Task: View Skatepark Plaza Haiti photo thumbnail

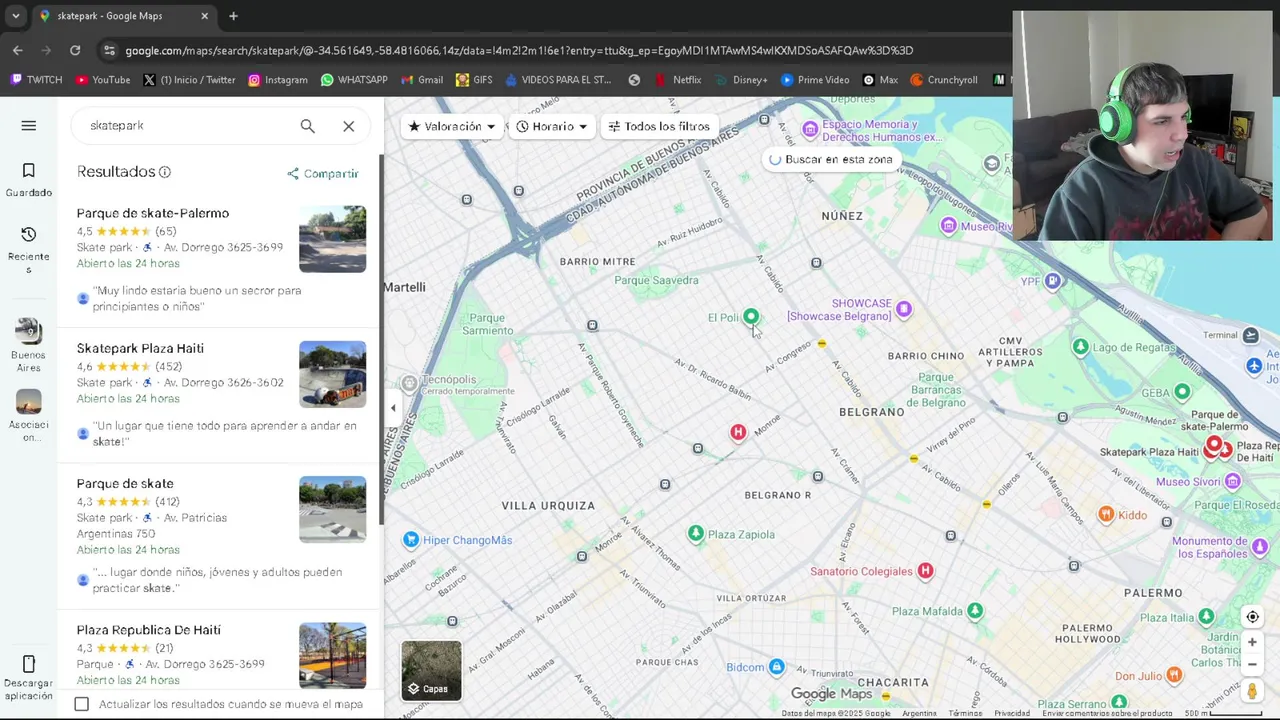Action: [332, 374]
